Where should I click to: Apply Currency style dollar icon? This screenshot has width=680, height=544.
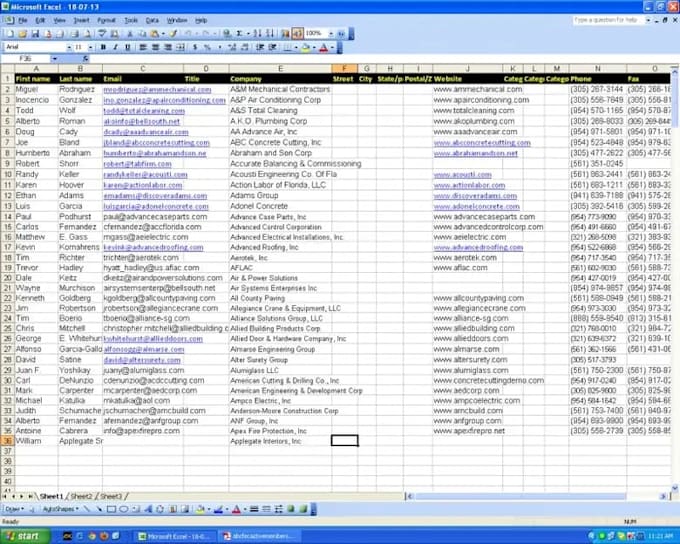click(195, 47)
